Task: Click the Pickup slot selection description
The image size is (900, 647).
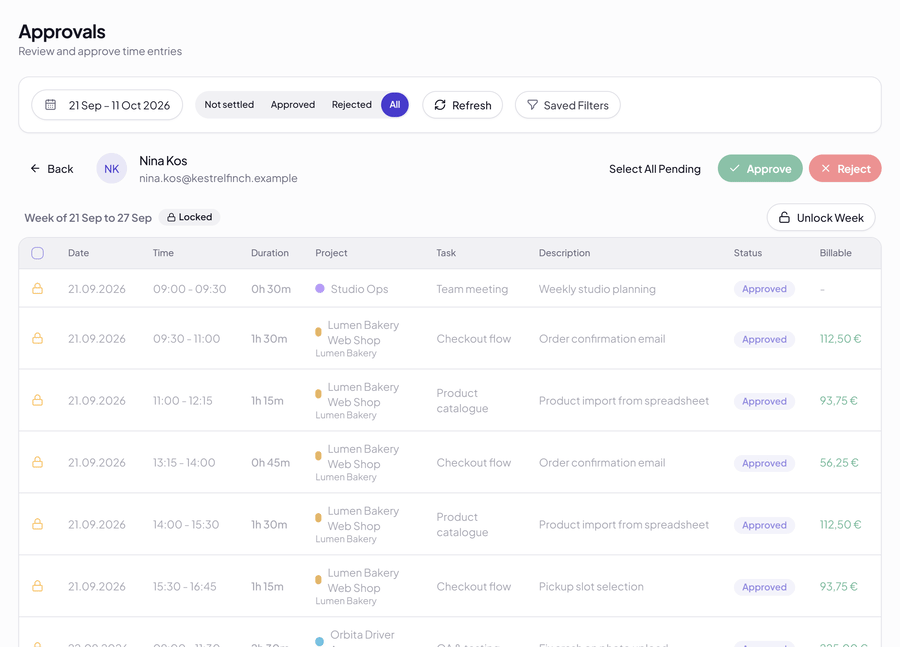Action: (x=591, y=586)
